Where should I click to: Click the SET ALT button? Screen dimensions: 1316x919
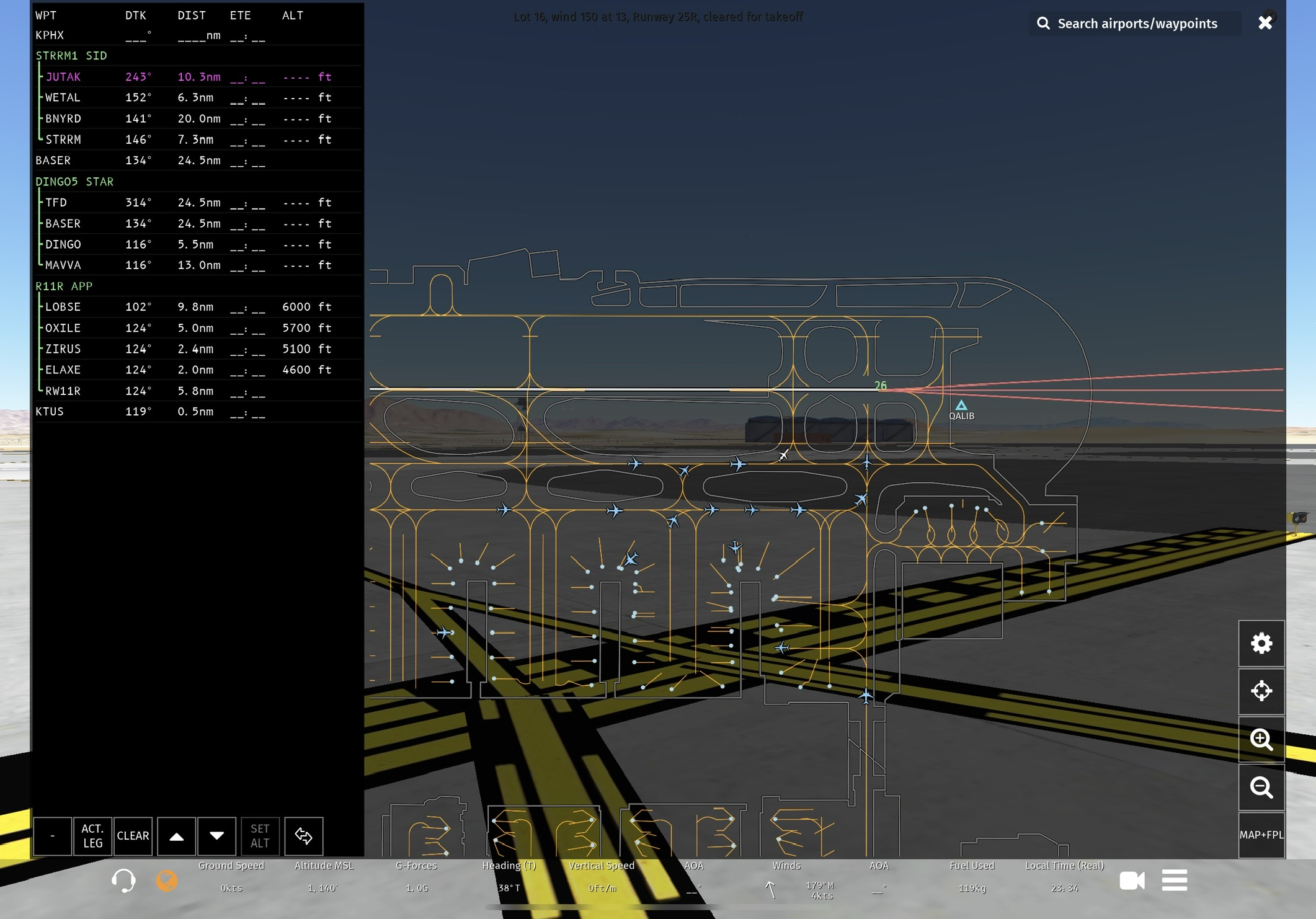click(x=260, y=836)
